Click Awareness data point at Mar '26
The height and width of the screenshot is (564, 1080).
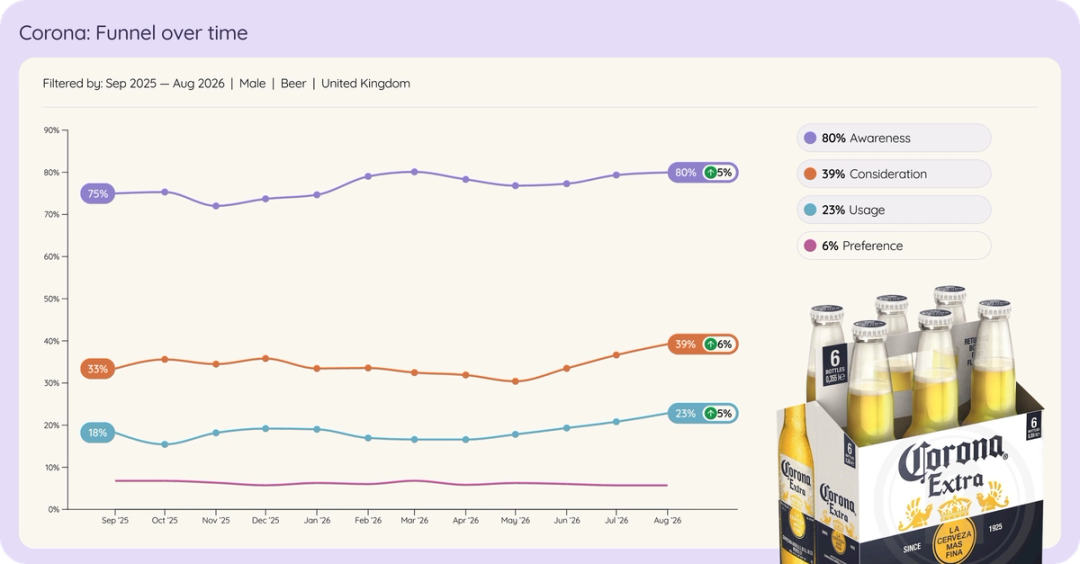(x=414, y=171)
